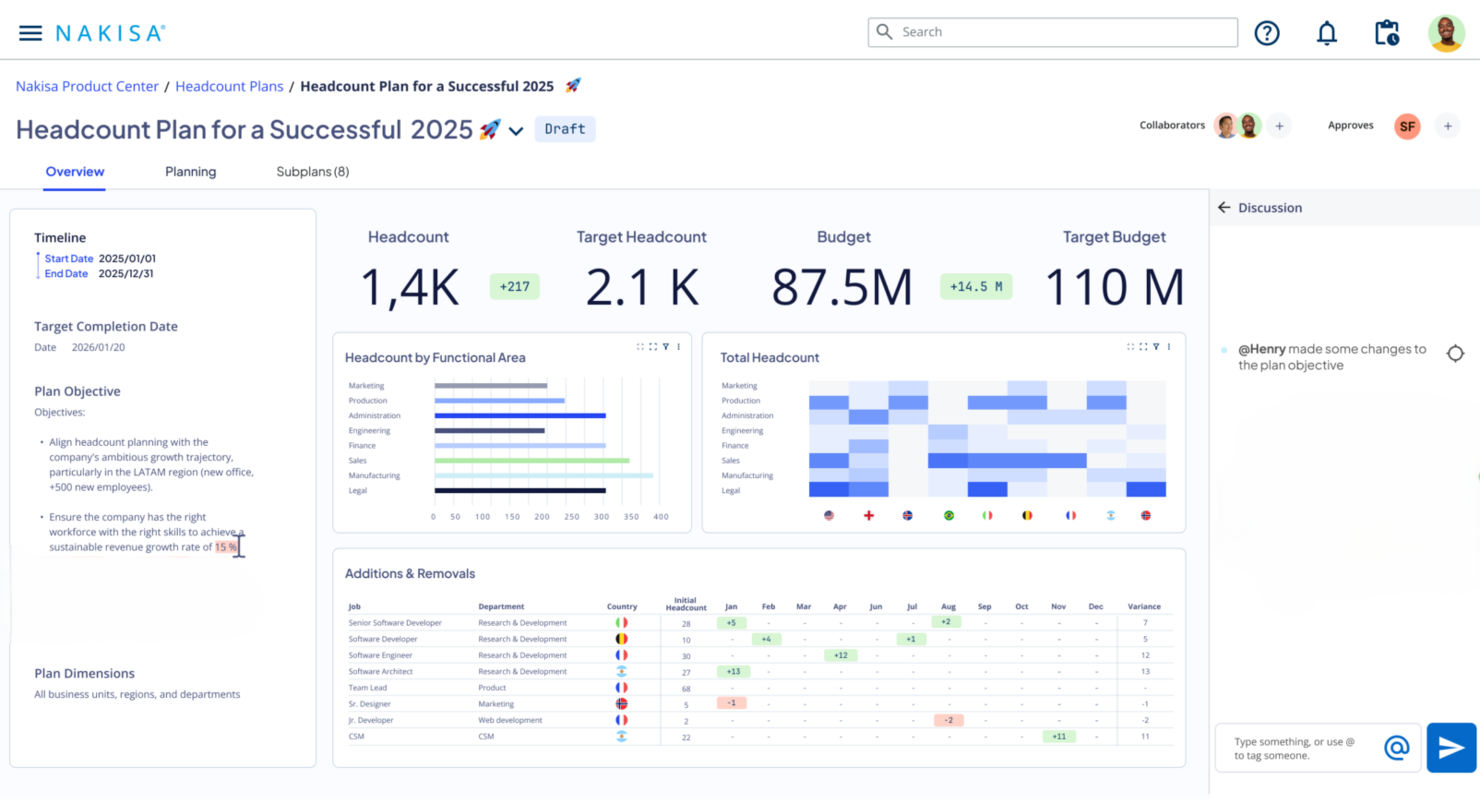Click the locate target icon beside Henry's comment

coord(1455,353)
